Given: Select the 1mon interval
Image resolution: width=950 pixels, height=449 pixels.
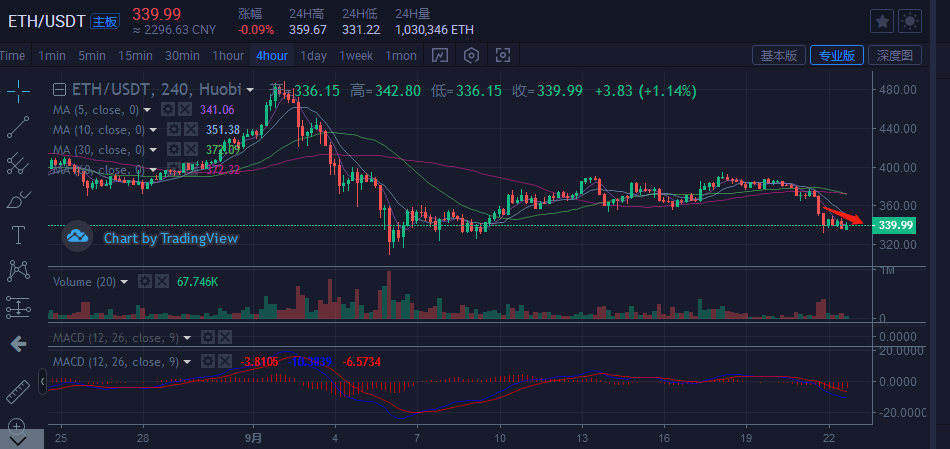Looking at the screenshot, I should pyautogui.click(x=401, y=56).
